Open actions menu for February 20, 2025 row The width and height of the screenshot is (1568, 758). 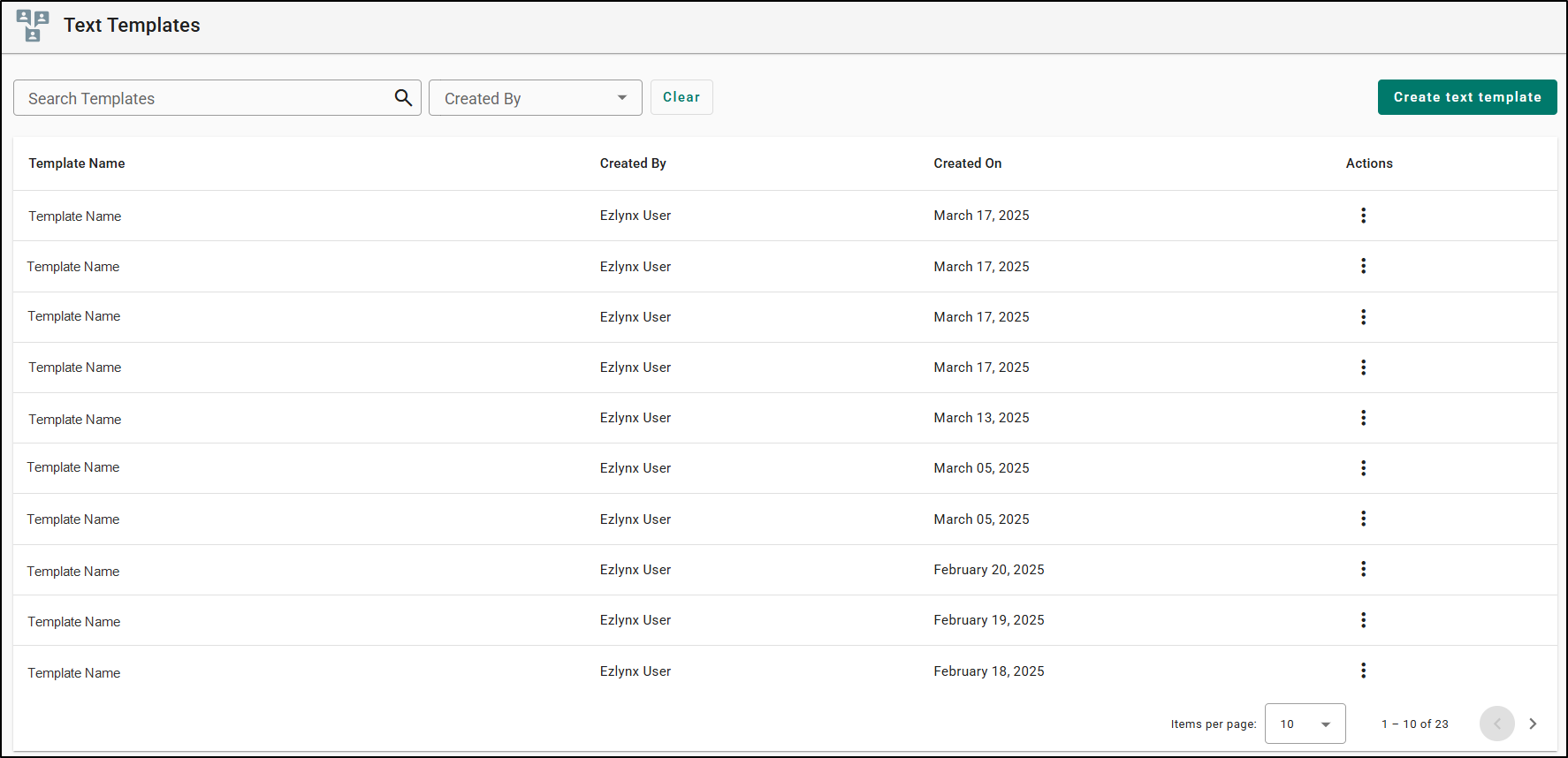click(1363, 569)
